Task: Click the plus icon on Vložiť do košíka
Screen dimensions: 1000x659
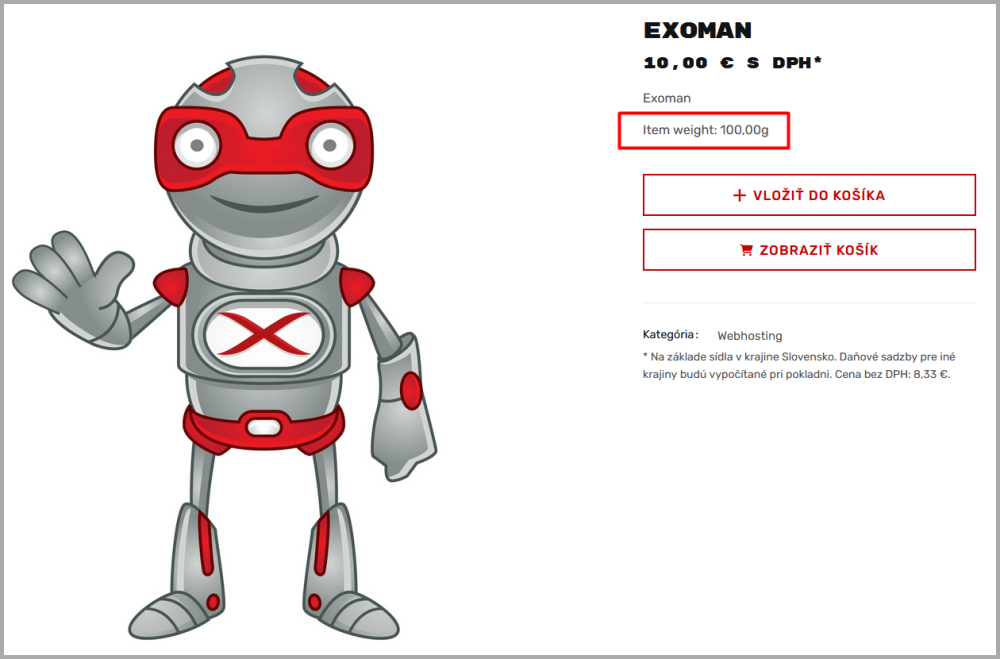Action: click(x=739, y=195)
